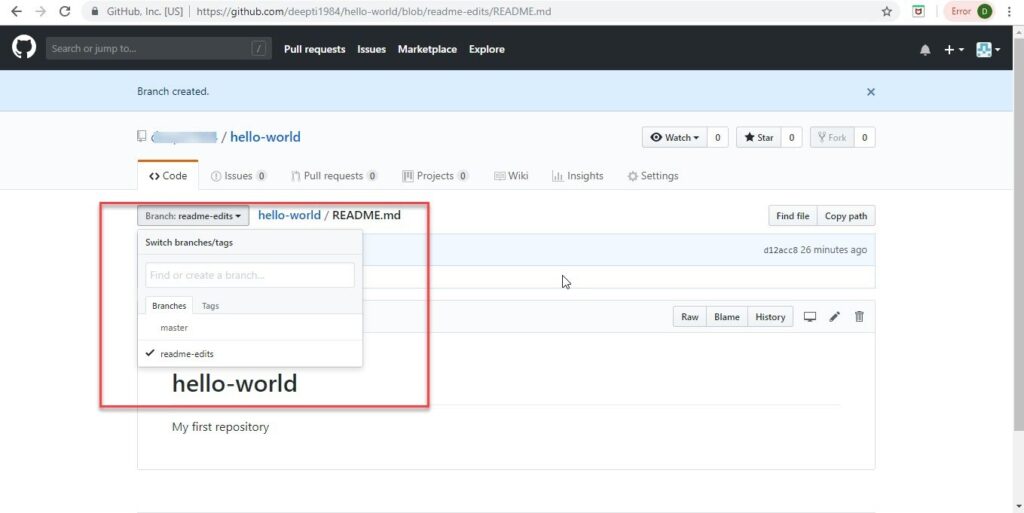Open the file History

[770, 317]
